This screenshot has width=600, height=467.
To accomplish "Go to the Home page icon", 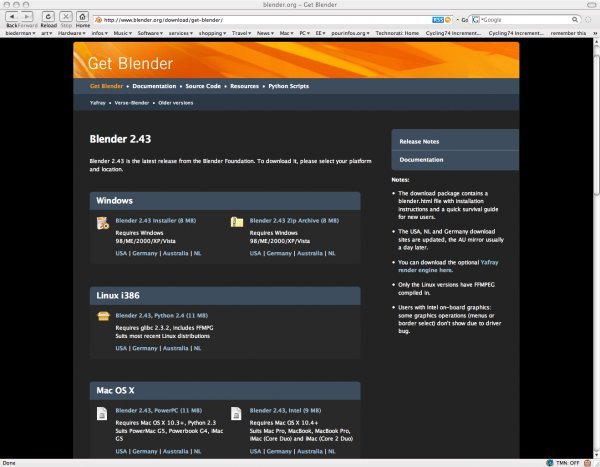I will point(82,16).
